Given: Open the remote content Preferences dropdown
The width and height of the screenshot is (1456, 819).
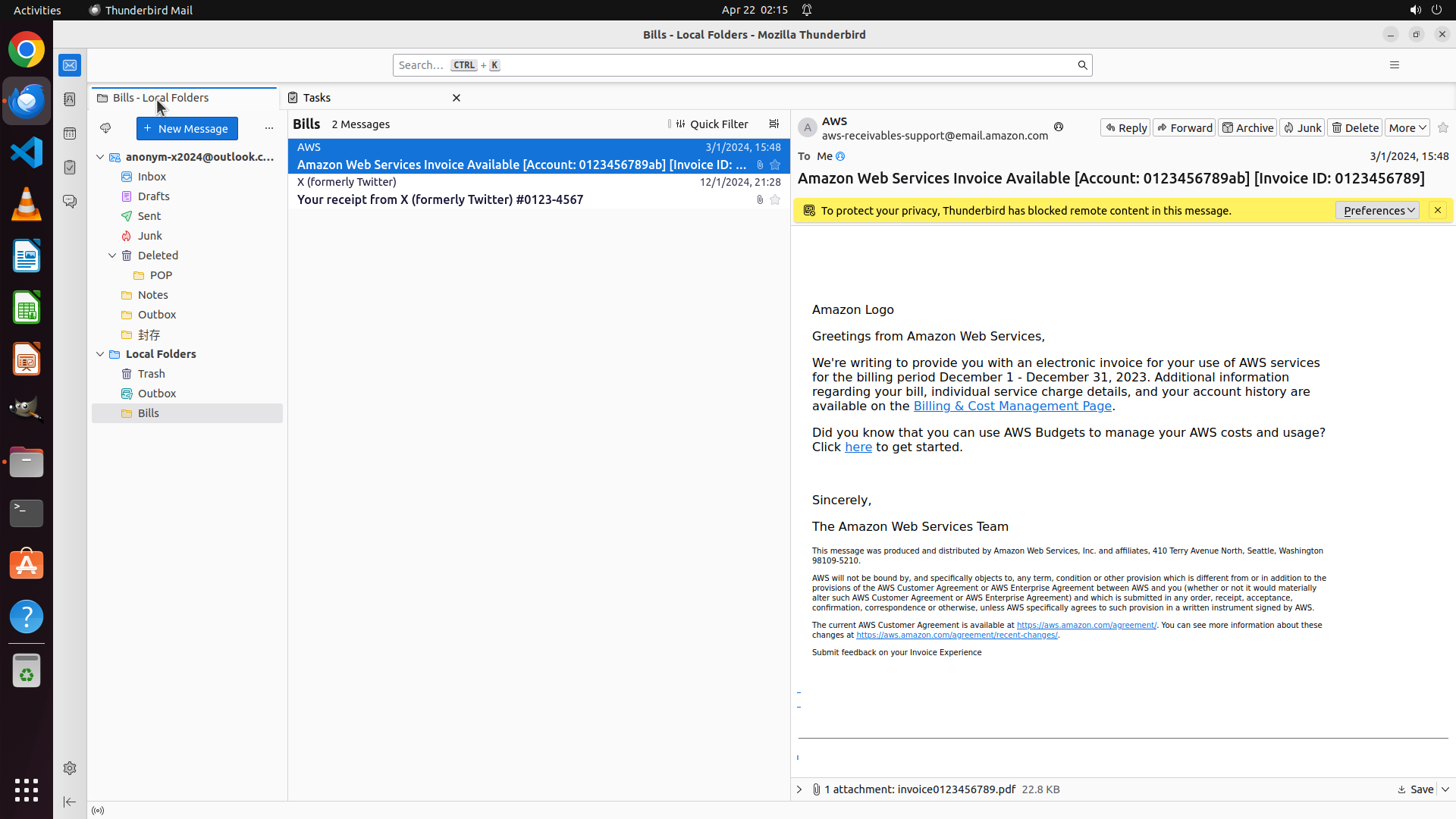Looking at the screenshot, I should (1376, 211).
